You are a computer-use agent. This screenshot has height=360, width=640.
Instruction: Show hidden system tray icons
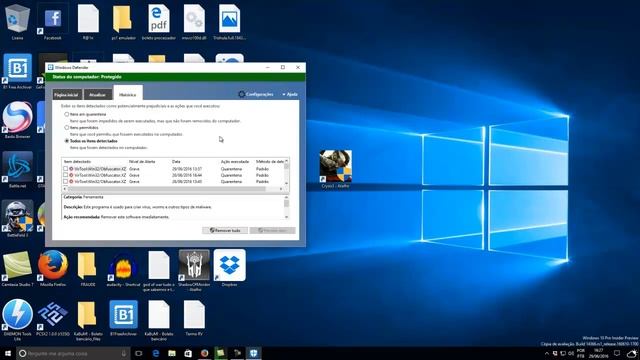pos(547,353)
